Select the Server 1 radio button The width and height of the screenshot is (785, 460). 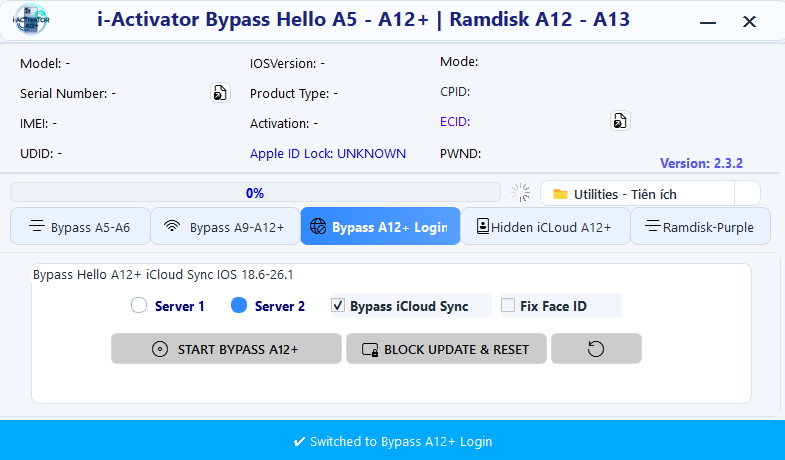[x=139, y=305]
